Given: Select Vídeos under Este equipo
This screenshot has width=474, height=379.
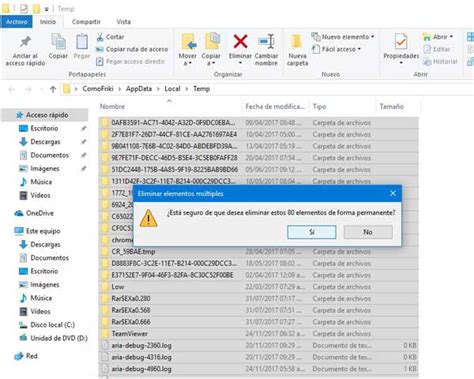Looking at the screenshot, I should coord(35,311).
